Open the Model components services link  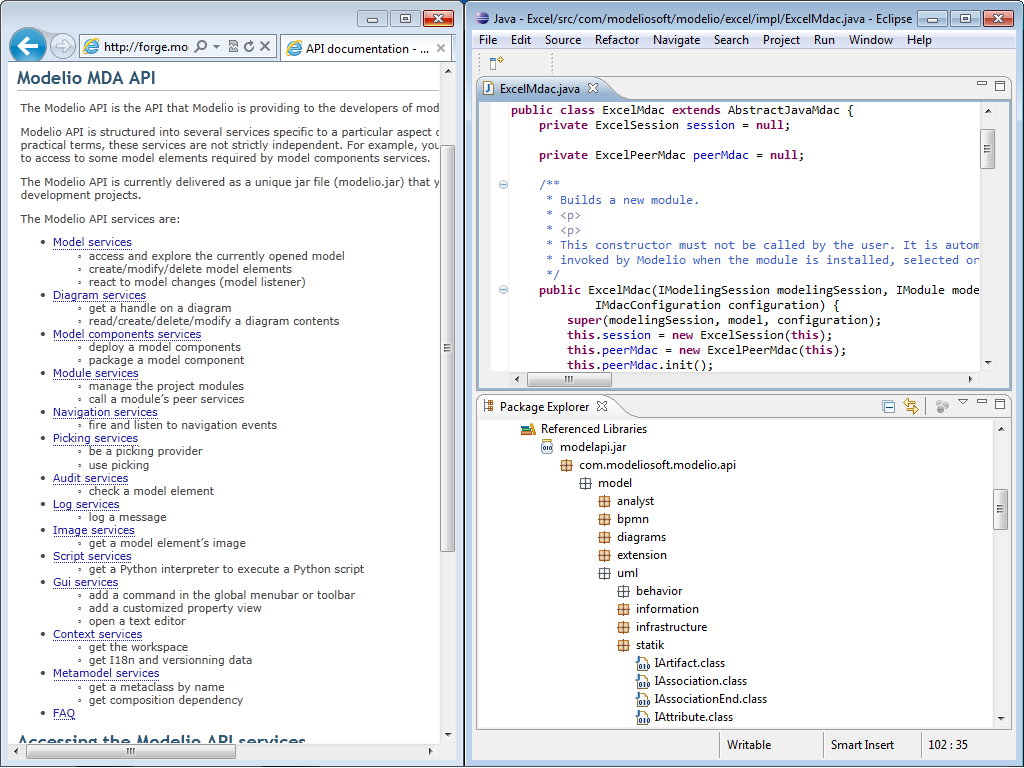tap(127, 334)
